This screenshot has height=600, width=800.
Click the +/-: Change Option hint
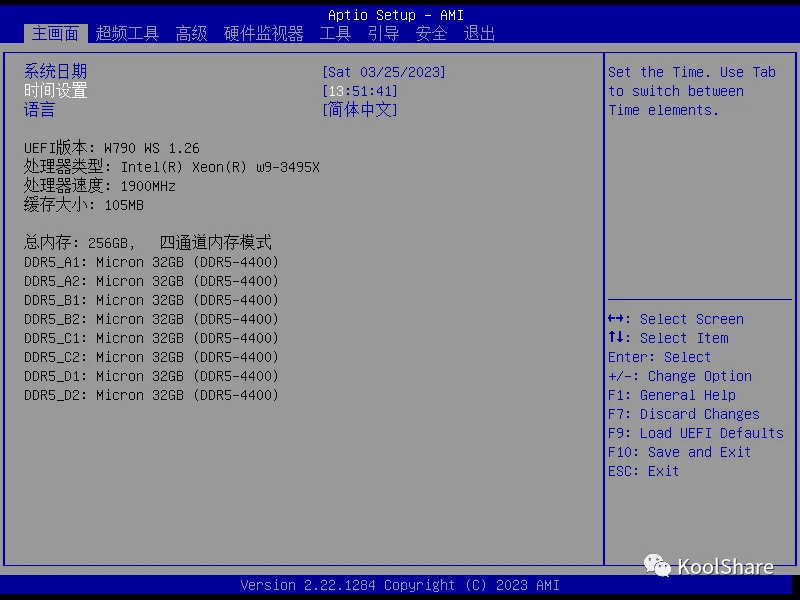680,376
